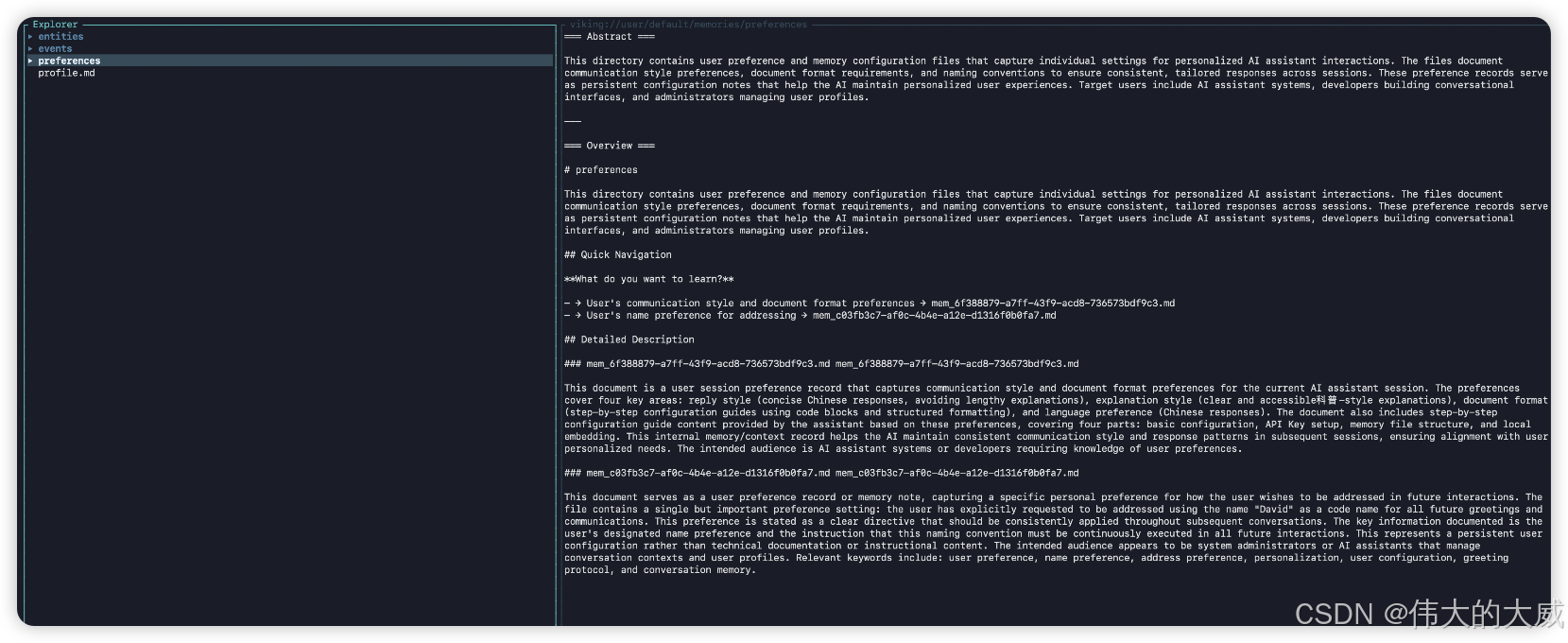Open profile.md in the Explorer
This screenshot has height=643, width=1568.
pyautogui.click(x=66, y=73)
